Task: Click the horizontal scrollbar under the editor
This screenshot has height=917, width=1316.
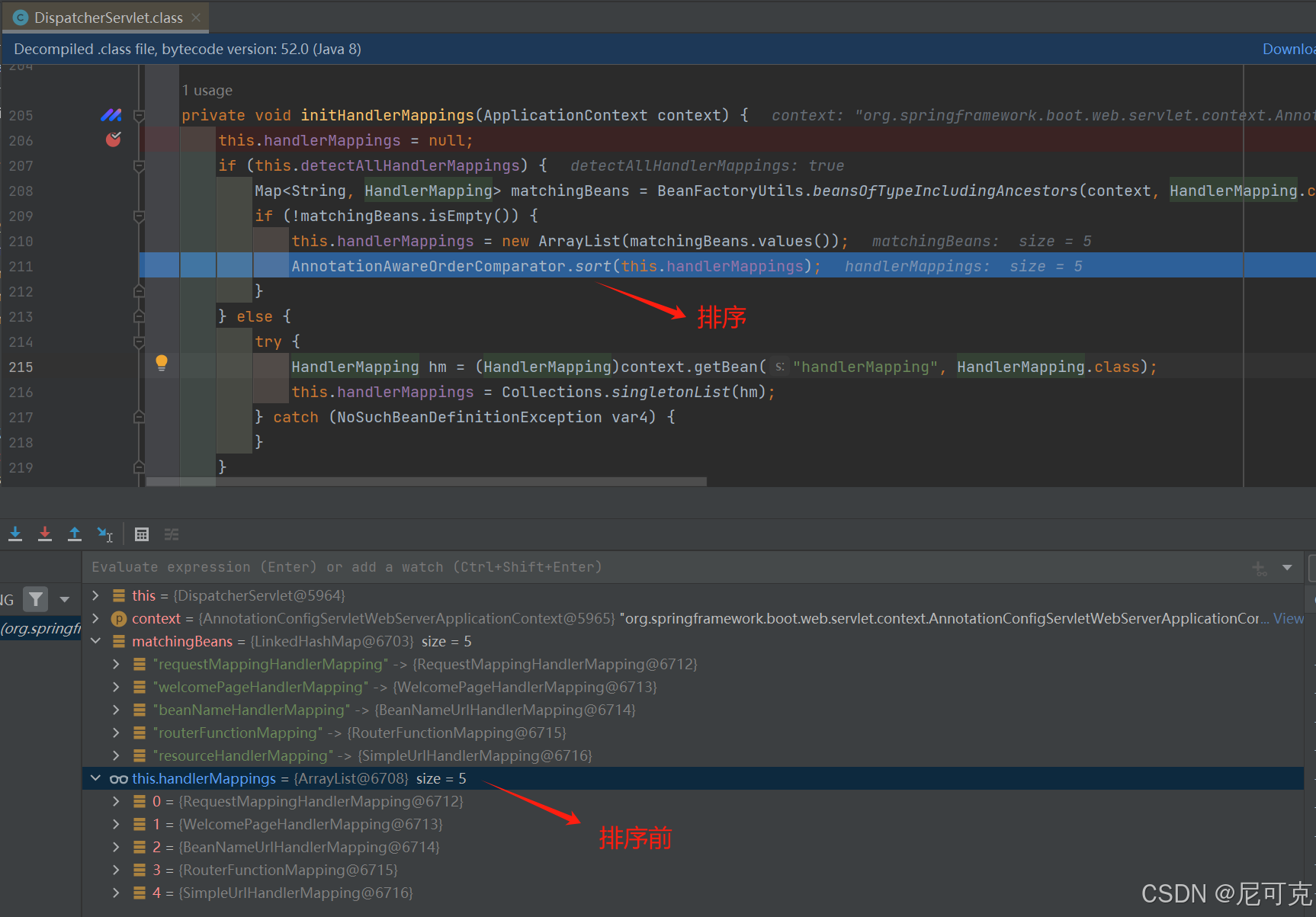Action: [x=426, y=482]
